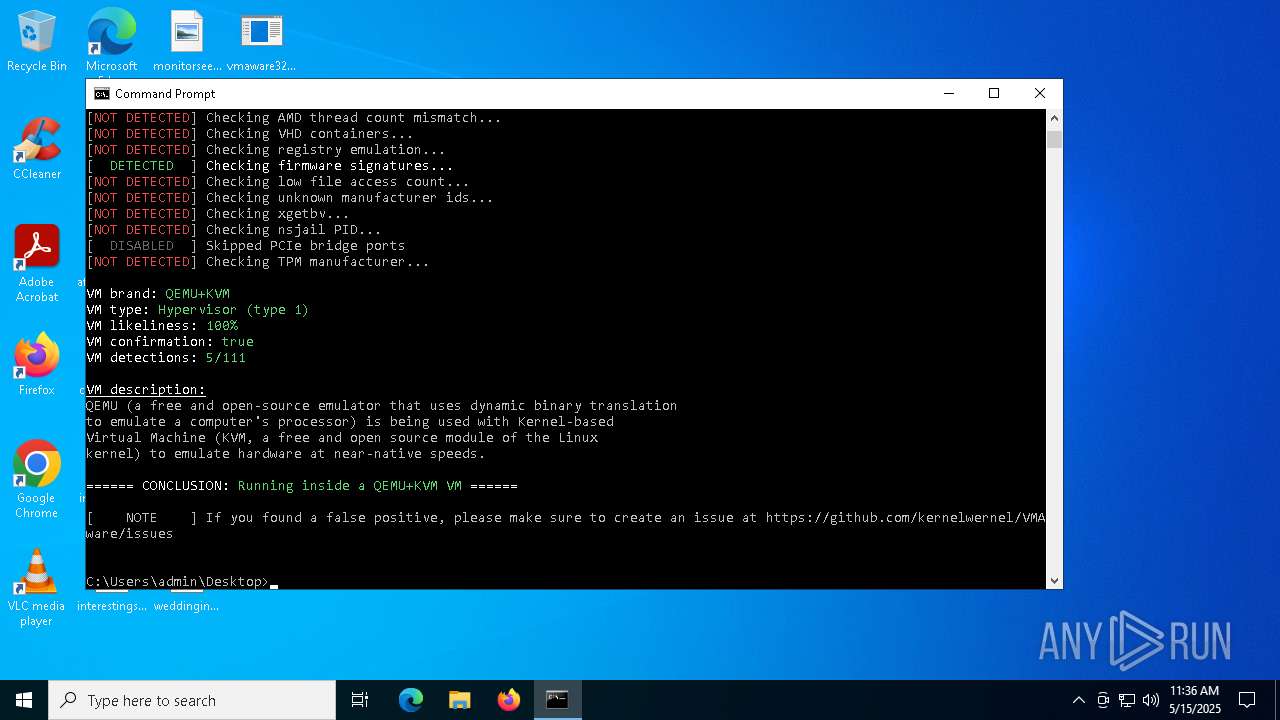Open Firefox from the taskbar
Image resolution: width=1280 pixels, height=720 pixels.
pos(509,700)
